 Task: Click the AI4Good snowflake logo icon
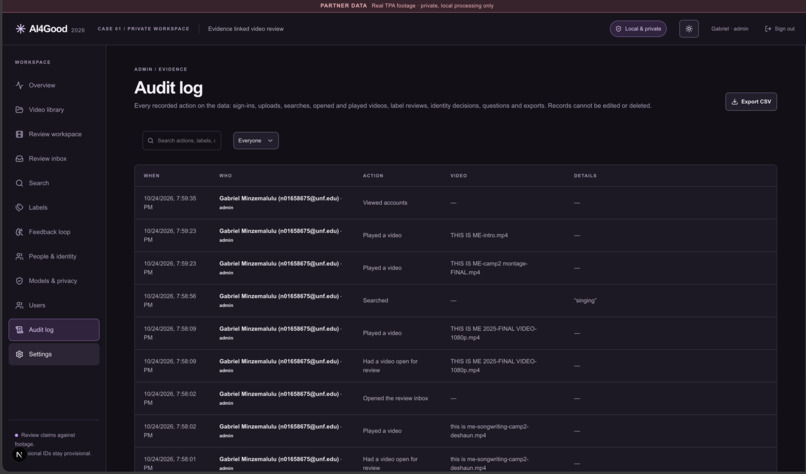(21, 29)
